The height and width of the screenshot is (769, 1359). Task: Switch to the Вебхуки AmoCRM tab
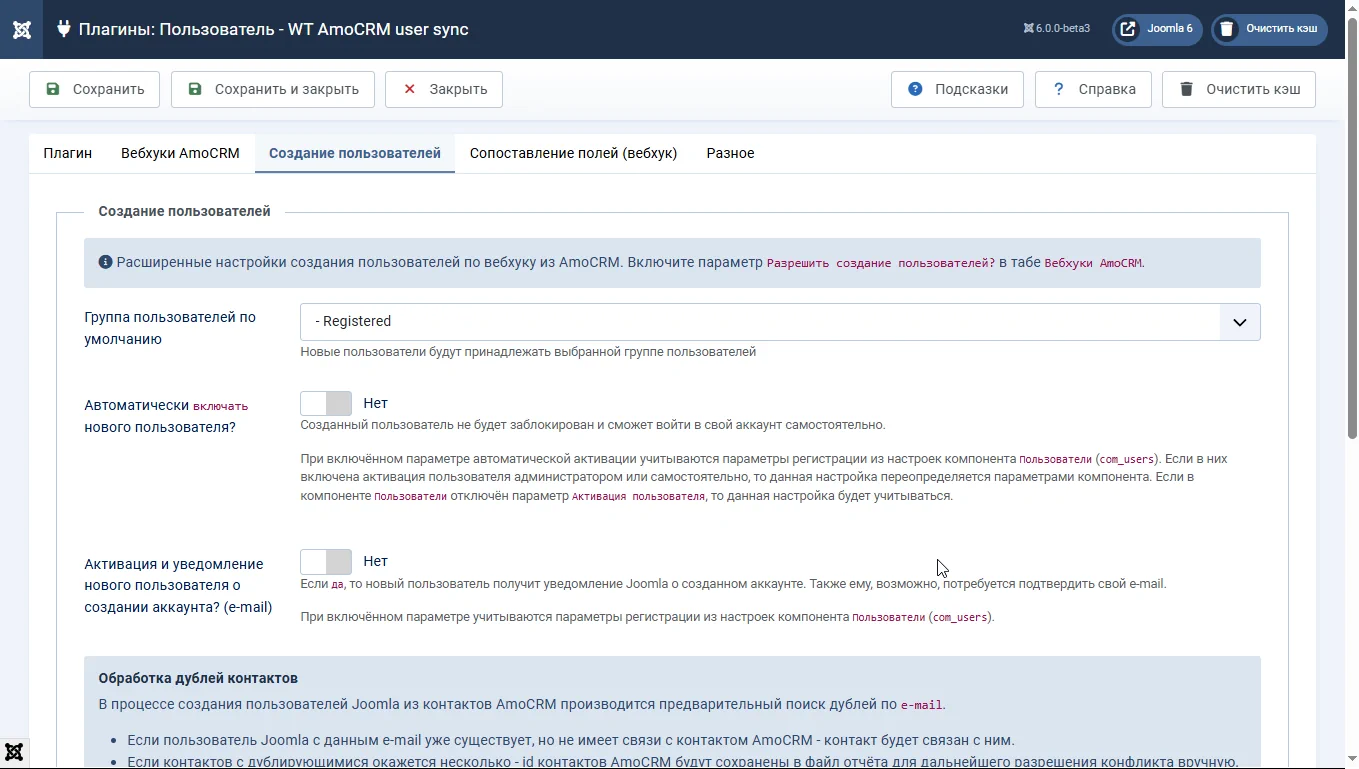coord(180,153)
